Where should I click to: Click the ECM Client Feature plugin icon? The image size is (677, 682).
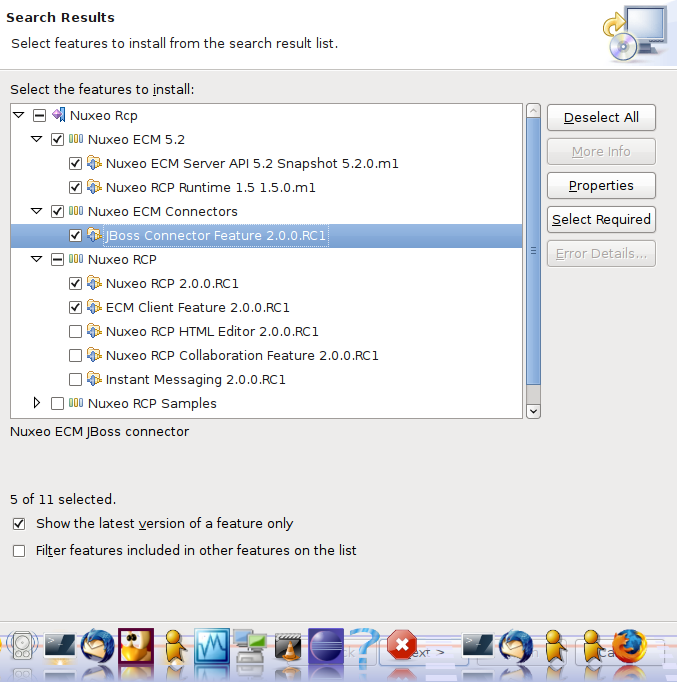94,307
